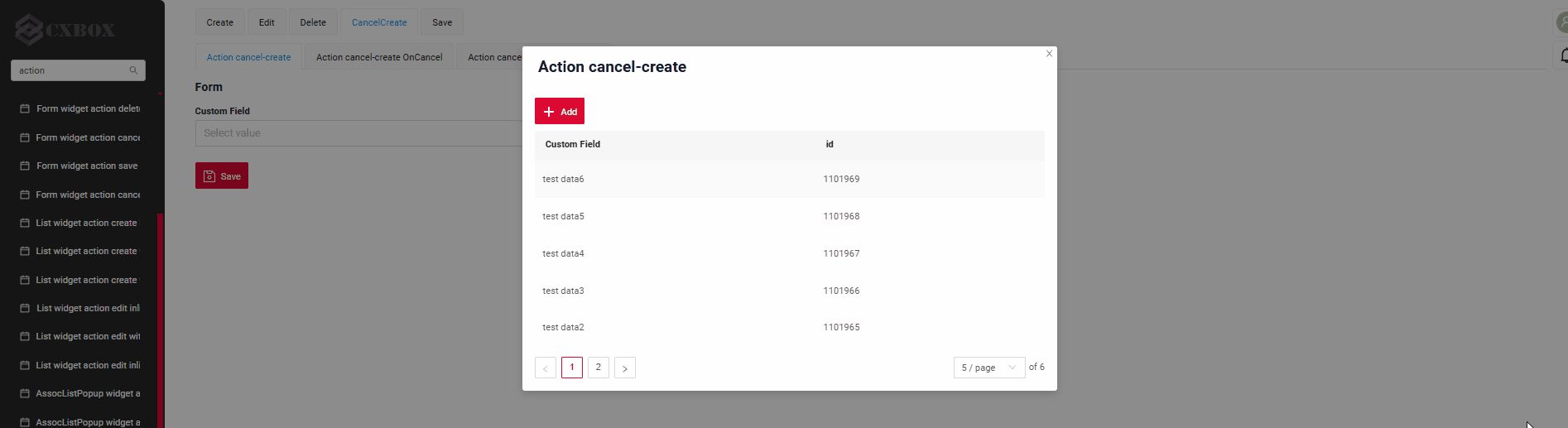Switch to the Edit tab
The width and height of the screenshot is (1568, 428).
[x=267, y=22]
